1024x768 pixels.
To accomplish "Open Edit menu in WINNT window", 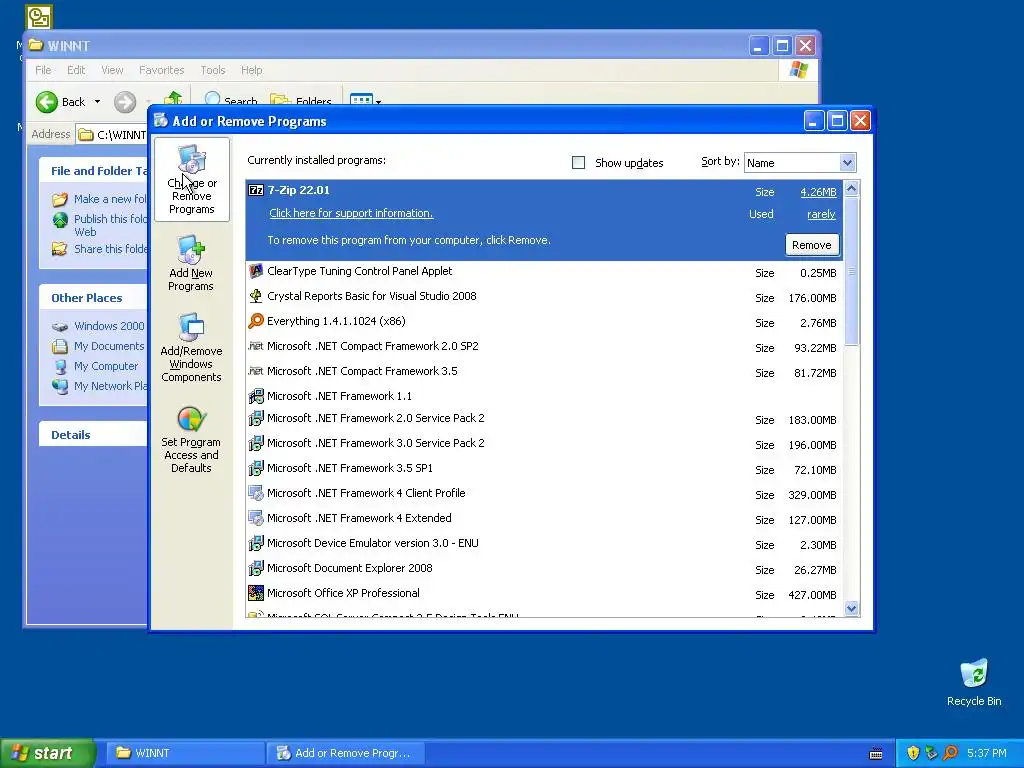I will tap(76, 70).
